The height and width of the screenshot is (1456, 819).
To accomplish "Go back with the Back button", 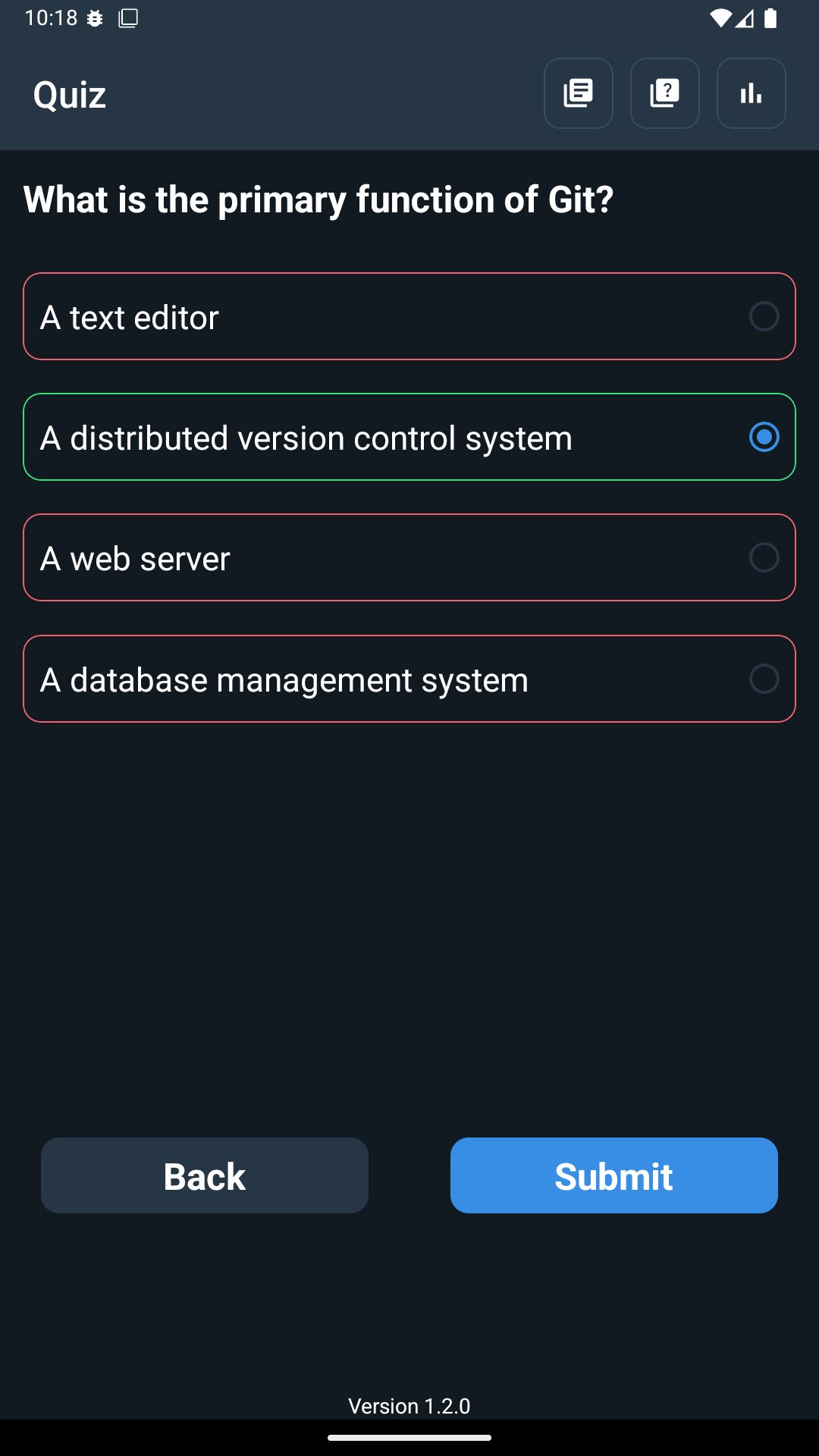I will coord(205,1175).
